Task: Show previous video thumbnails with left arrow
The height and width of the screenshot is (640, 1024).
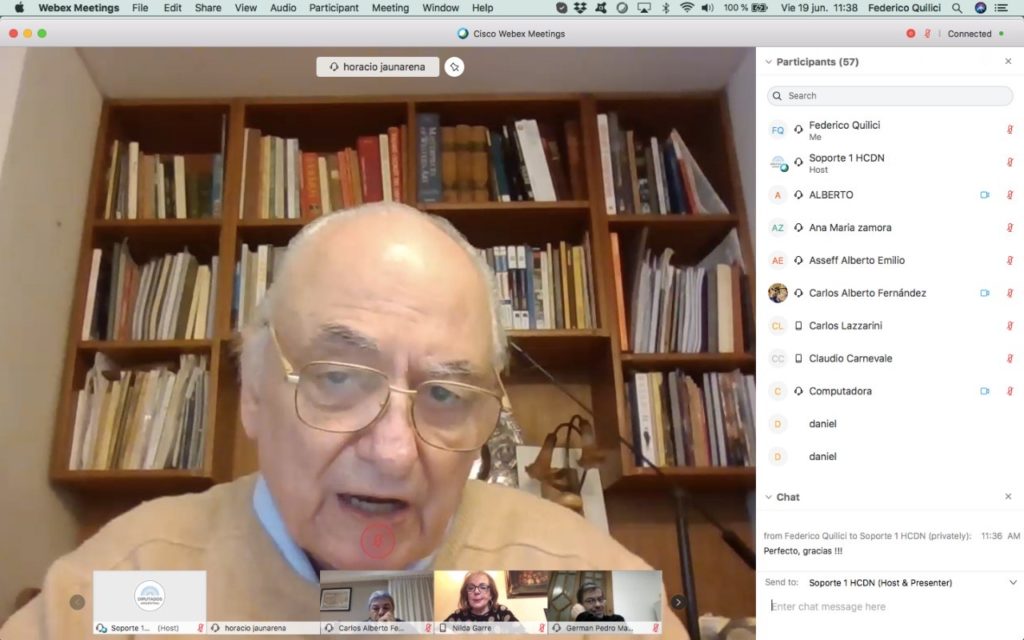Action: pyautogui.click(x=77, y=601)
